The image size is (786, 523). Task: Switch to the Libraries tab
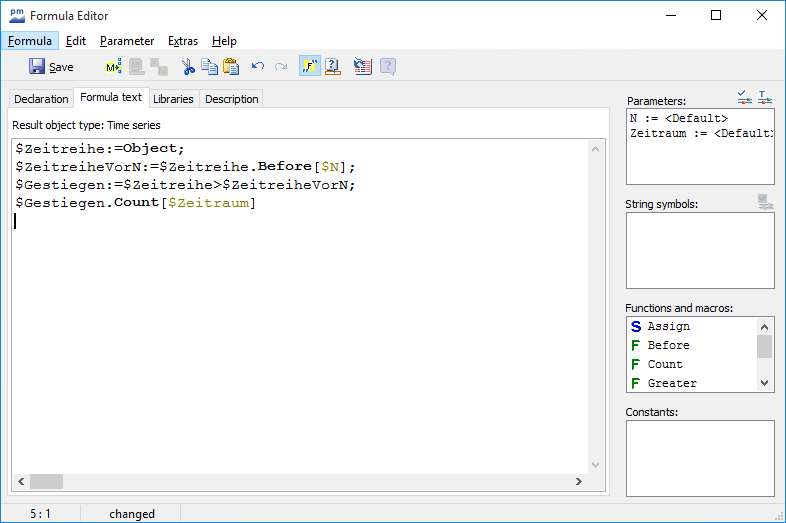point(173,99)
